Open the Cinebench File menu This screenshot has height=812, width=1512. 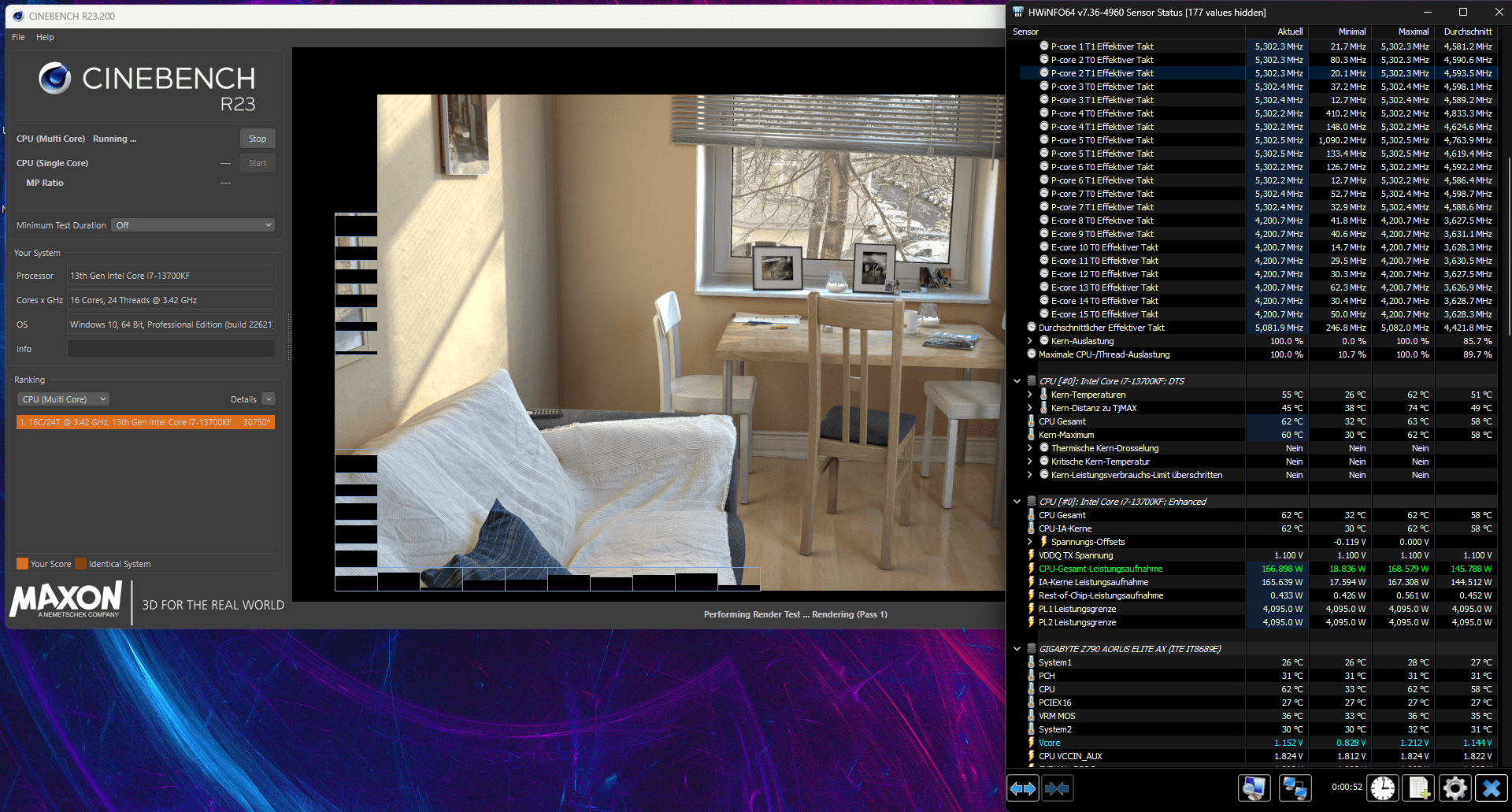(18, 37)
